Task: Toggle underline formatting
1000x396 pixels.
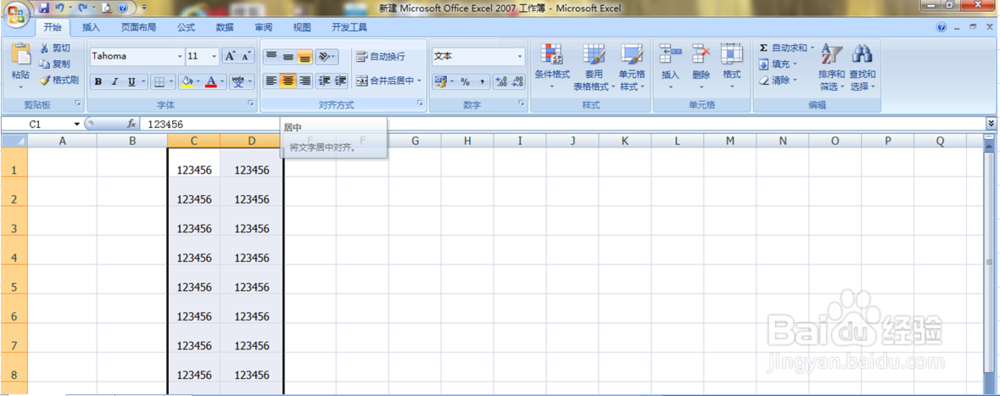Action: 131,82
